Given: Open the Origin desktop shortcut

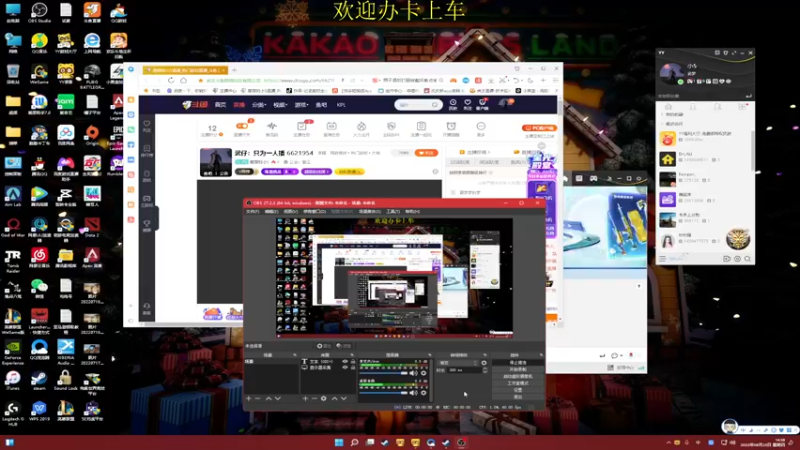Looking at the screenshot, I should (92, 135).
